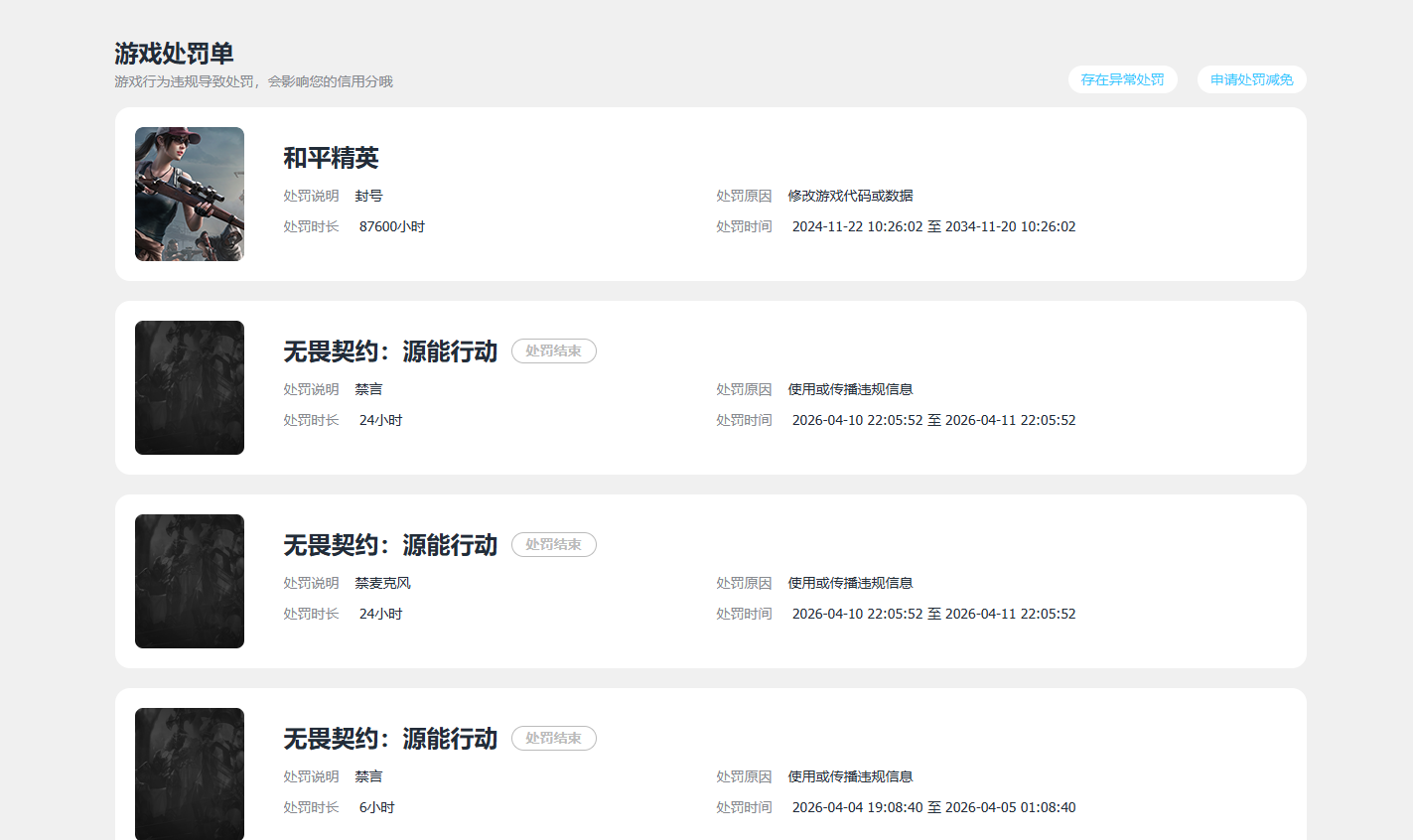The height and width of the screenshot is (840, 1413).
Task: Click the 24小时 duration on the 禁麦克风 card
Action: tap(381, 614)
